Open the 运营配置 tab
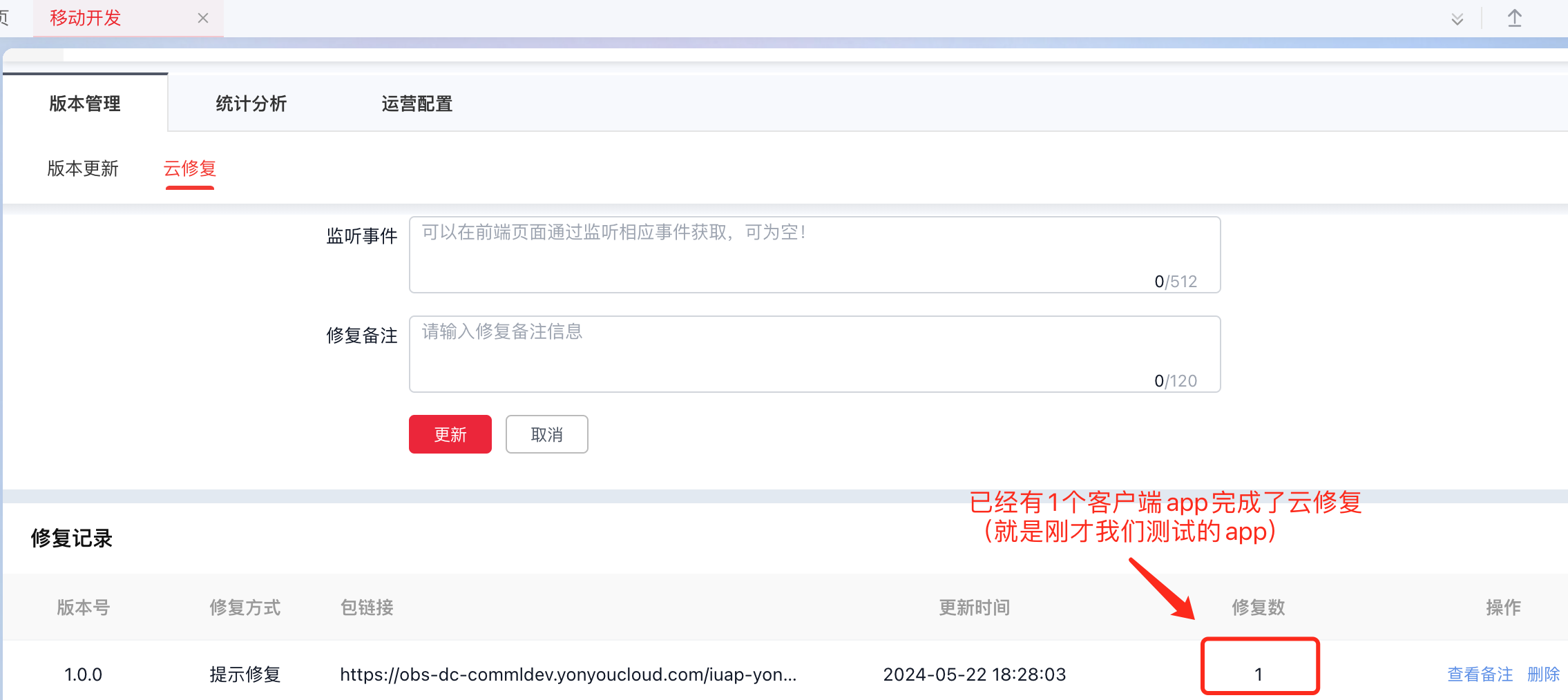The width and height of the screenshot is (1568, 700). [416, 104]
